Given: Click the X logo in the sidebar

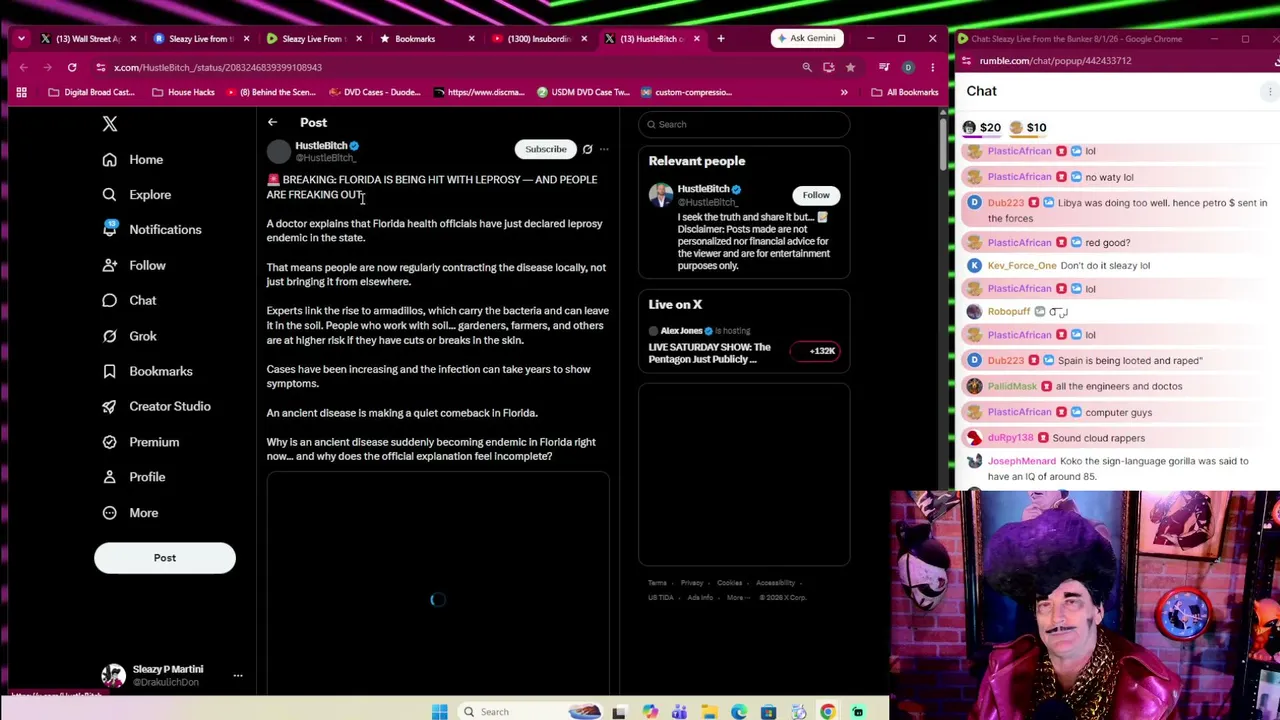Looking at the screenshot, I should (x=110, y=124).
